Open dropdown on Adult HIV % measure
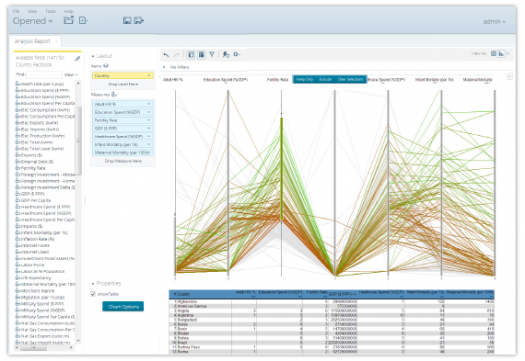This screenshot has height=361, width=525. point(149,104)
